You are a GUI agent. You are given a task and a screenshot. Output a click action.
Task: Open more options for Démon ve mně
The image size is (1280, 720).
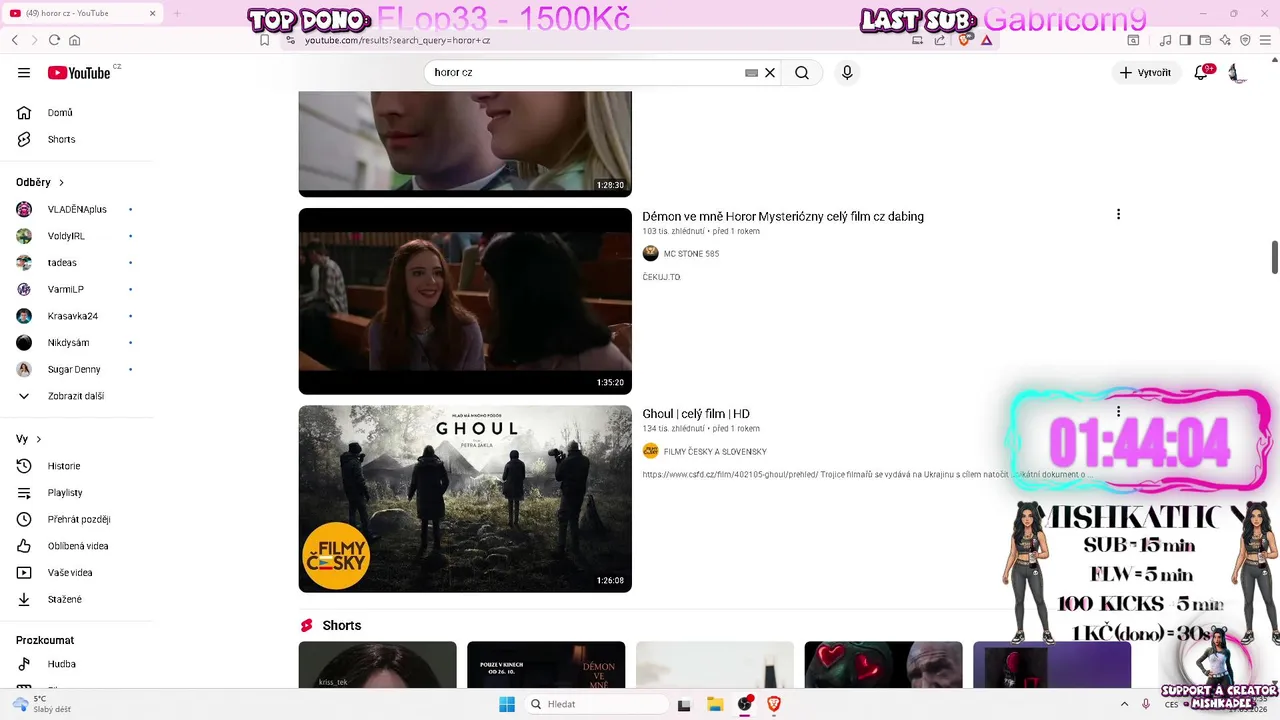click(1118, 214)
